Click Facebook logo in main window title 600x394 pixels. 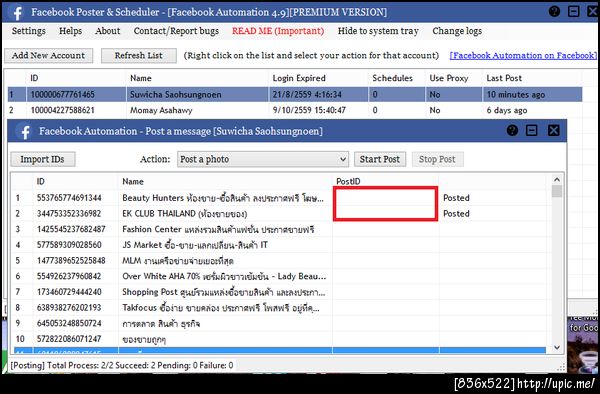click(x=16, y=13)
